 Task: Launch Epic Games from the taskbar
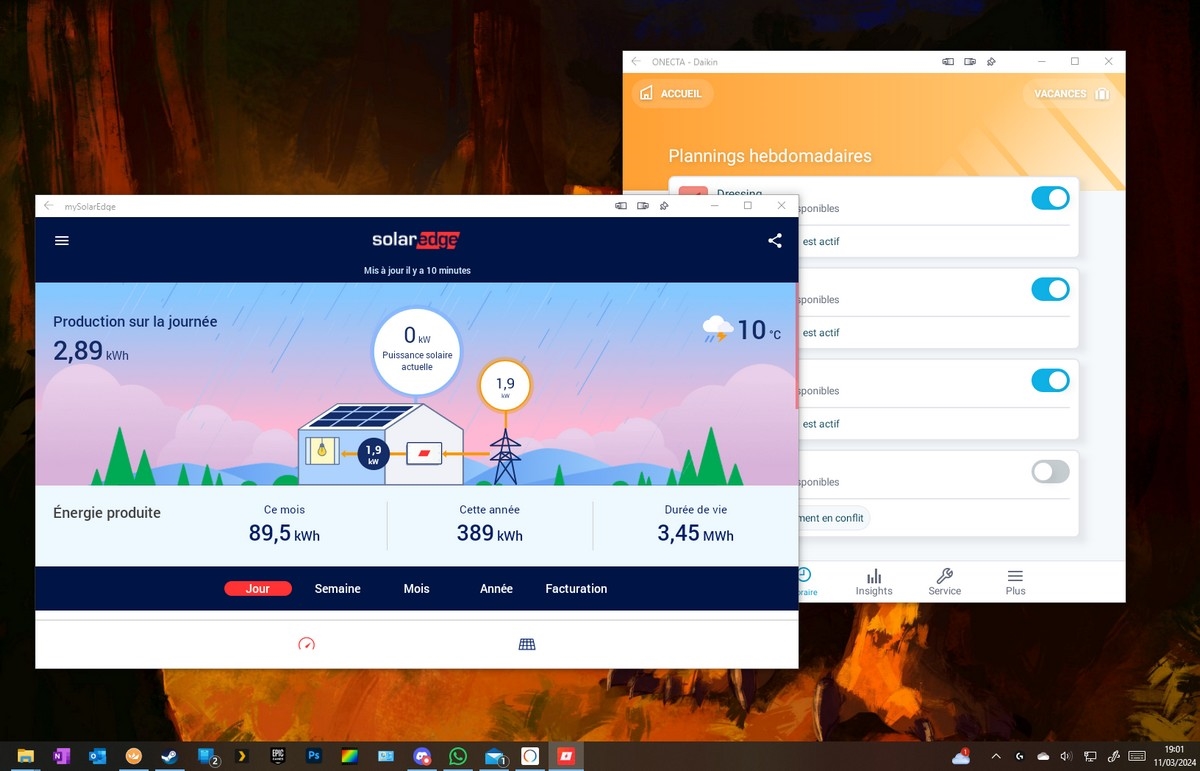(x=278, y=757)
